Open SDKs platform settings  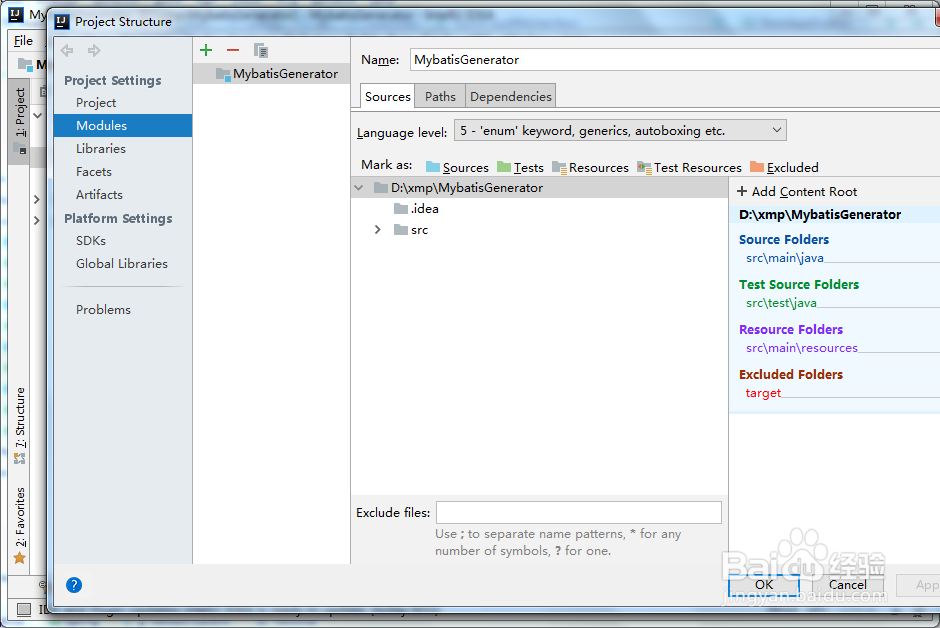[x=91, y=240]
